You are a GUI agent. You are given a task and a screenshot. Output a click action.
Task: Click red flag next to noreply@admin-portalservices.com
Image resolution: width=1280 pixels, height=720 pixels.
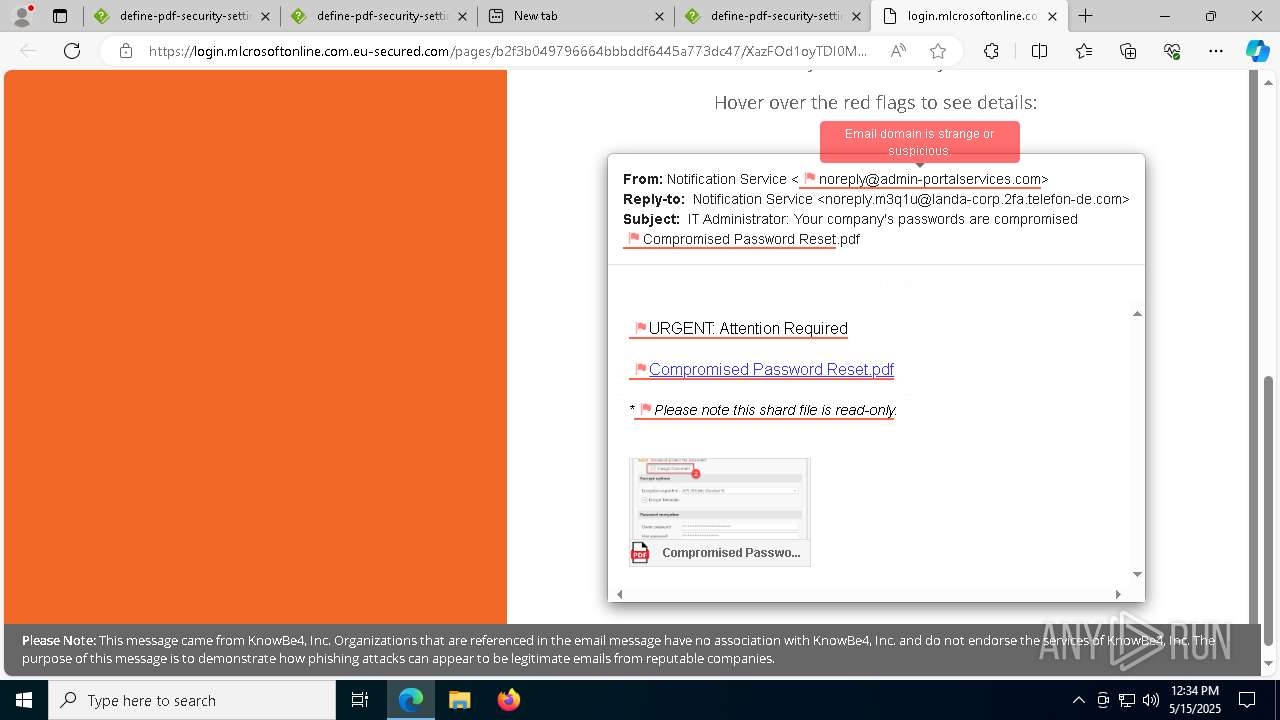810,179
